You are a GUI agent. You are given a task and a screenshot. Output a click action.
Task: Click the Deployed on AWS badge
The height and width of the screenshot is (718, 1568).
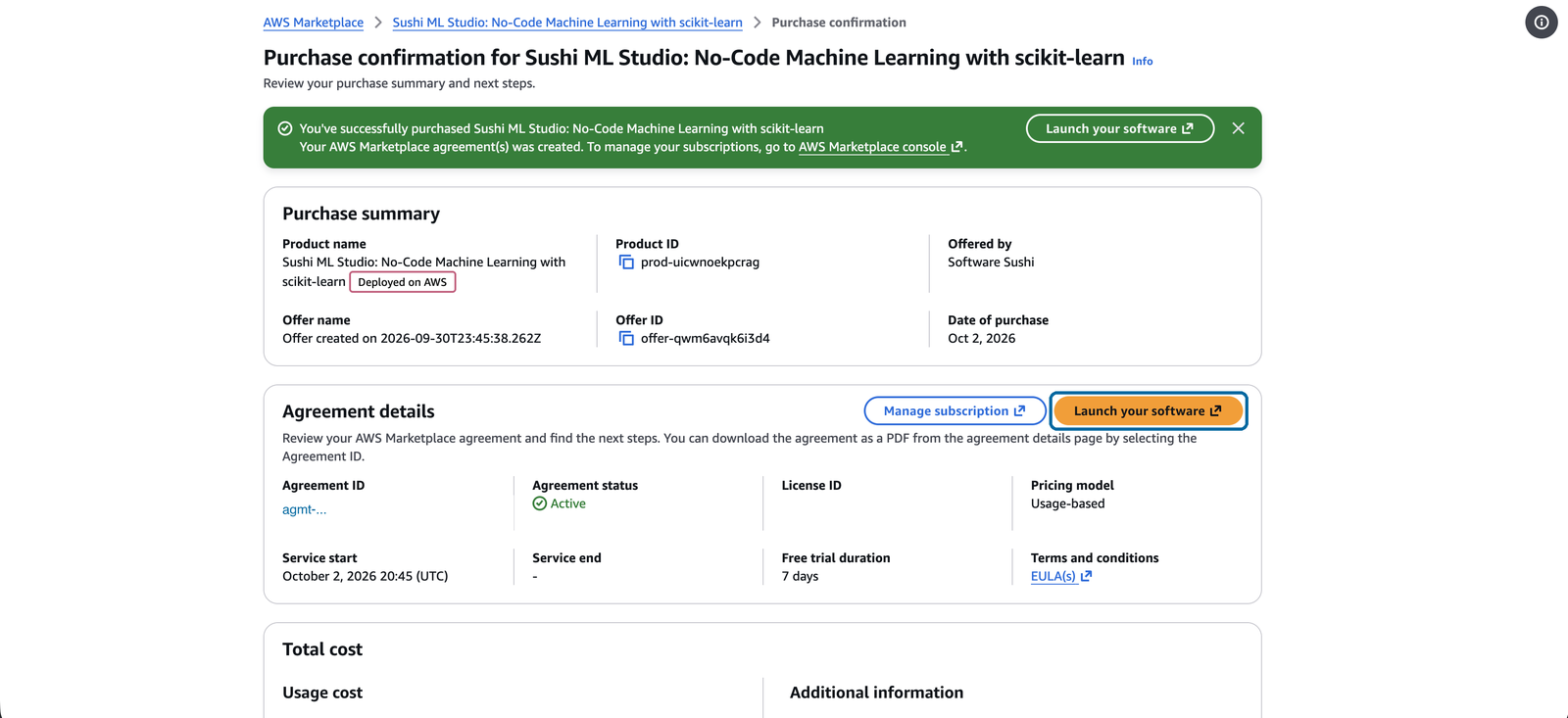tap(403, 282)
